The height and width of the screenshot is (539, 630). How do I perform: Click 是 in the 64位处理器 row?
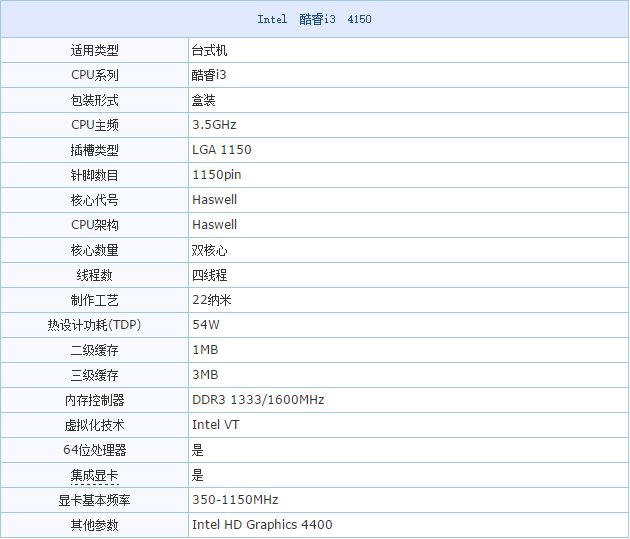197,449
